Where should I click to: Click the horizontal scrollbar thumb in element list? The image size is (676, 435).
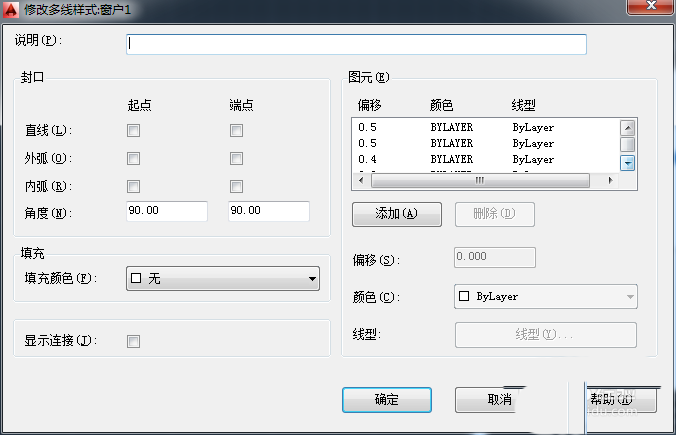[x=480, y=180]
